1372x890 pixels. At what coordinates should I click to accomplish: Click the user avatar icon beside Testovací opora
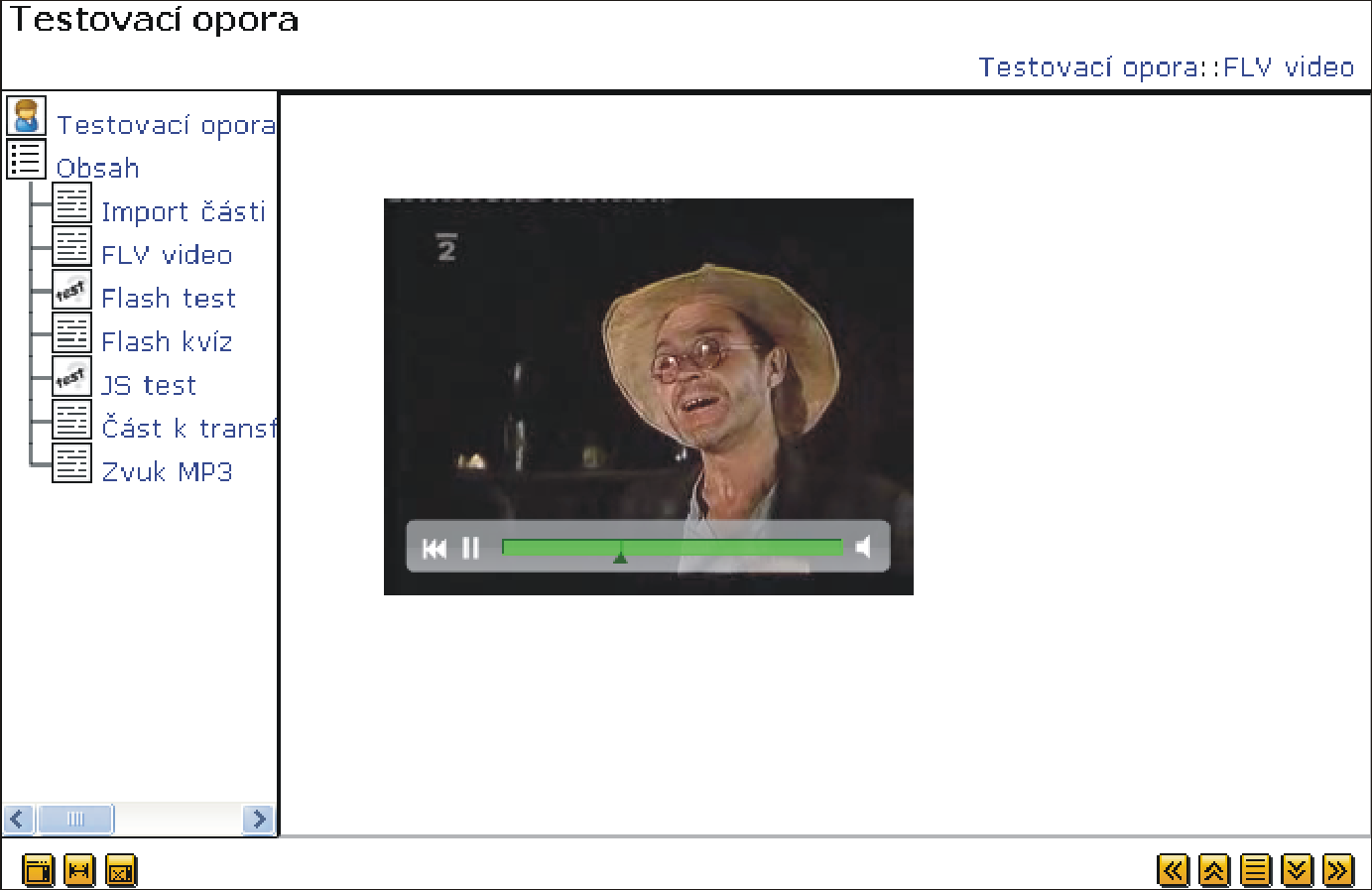point(26,116)
